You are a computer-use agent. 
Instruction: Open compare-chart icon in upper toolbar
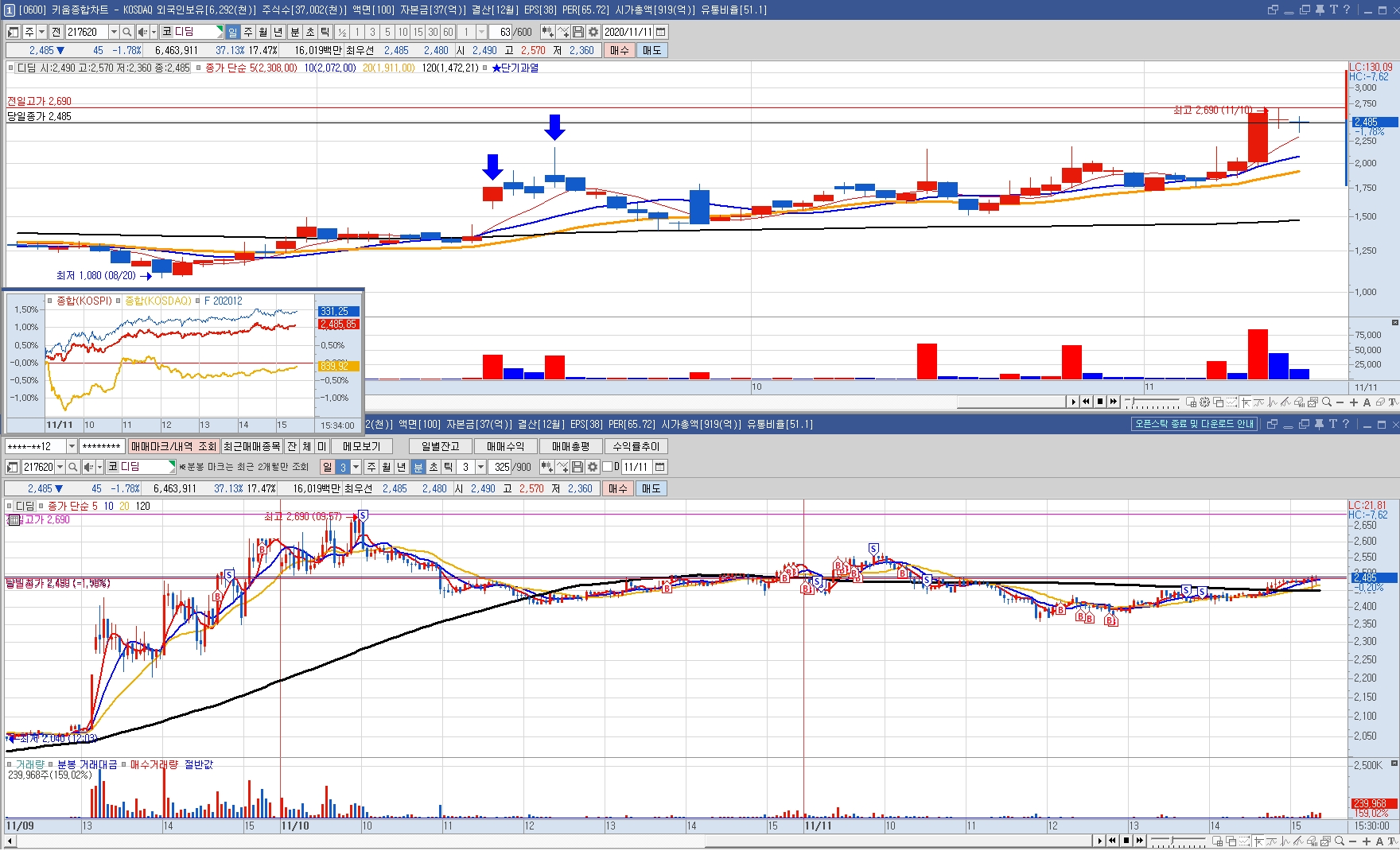point(547,32)
